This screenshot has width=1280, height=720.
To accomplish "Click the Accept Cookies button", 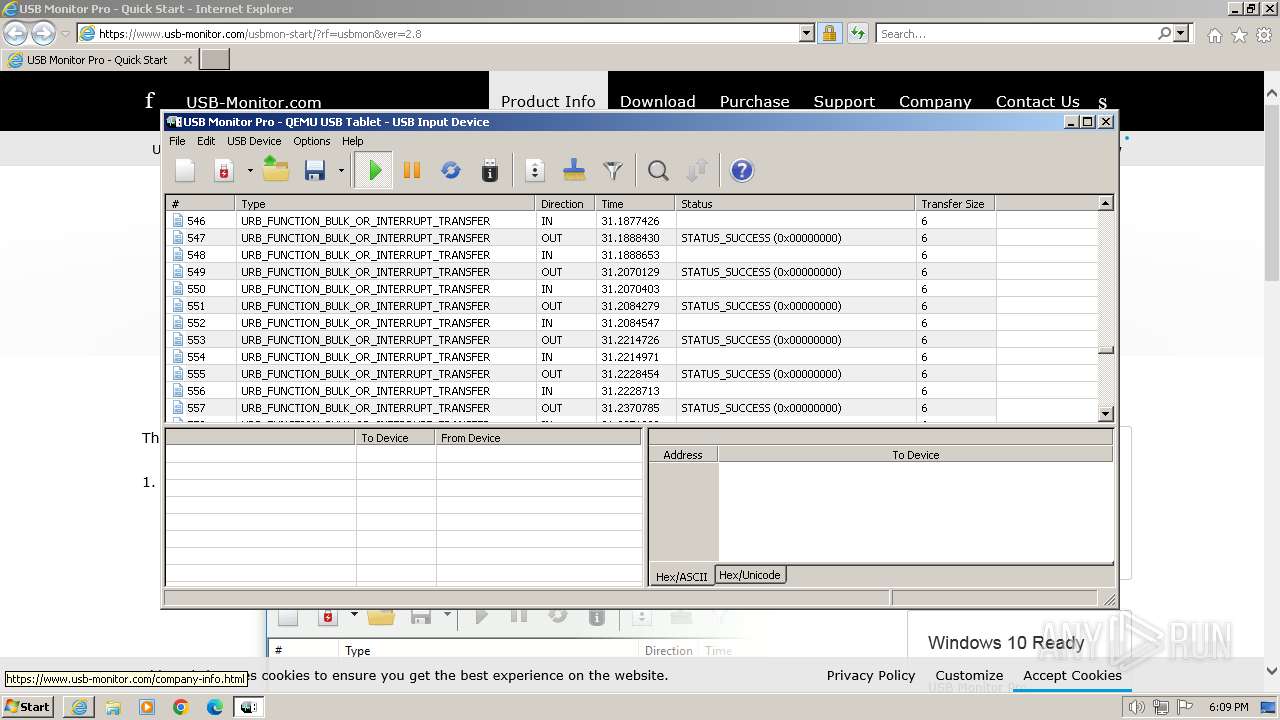I will tap(1072, 676).
